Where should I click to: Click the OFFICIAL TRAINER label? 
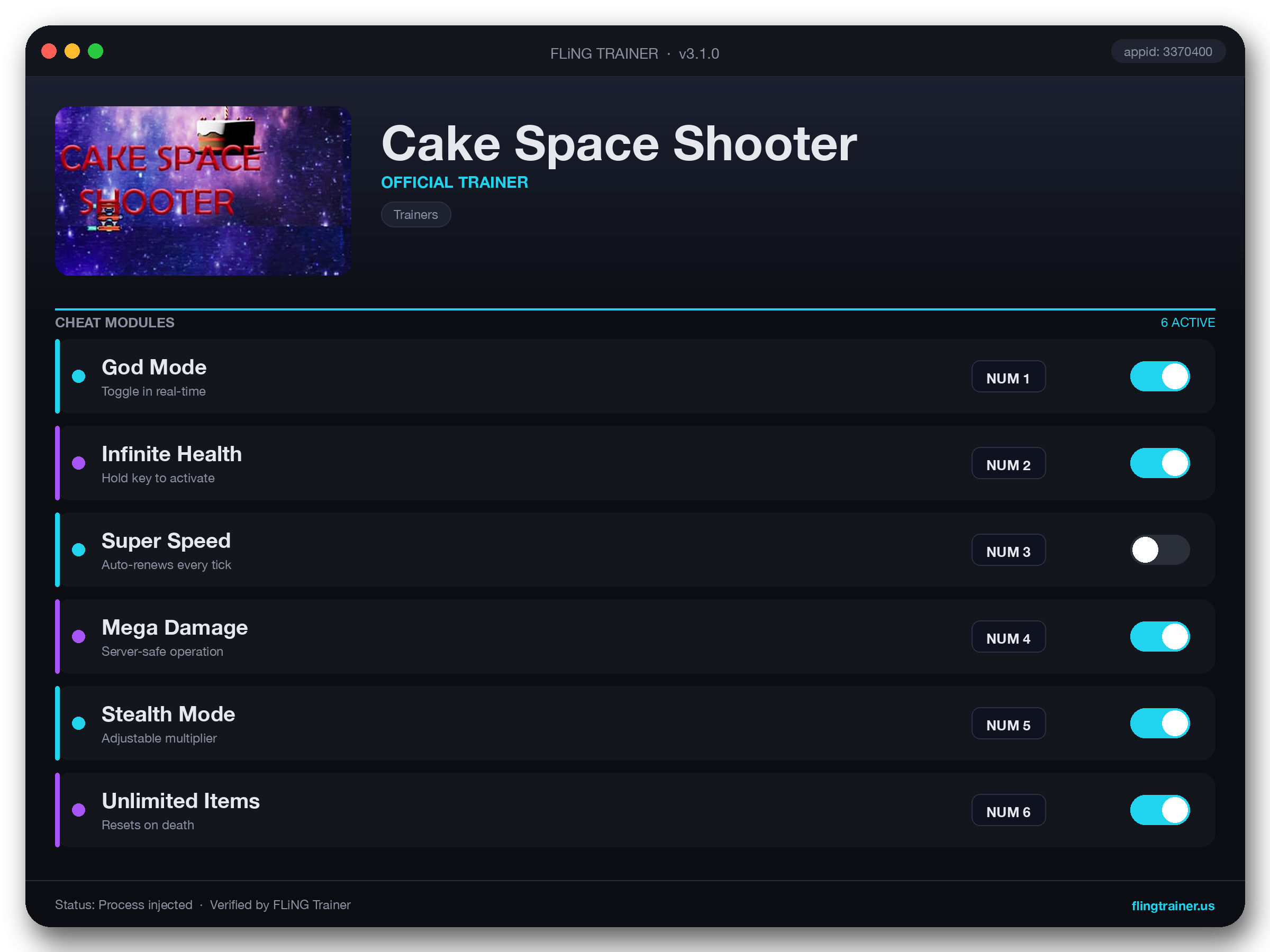455,182
